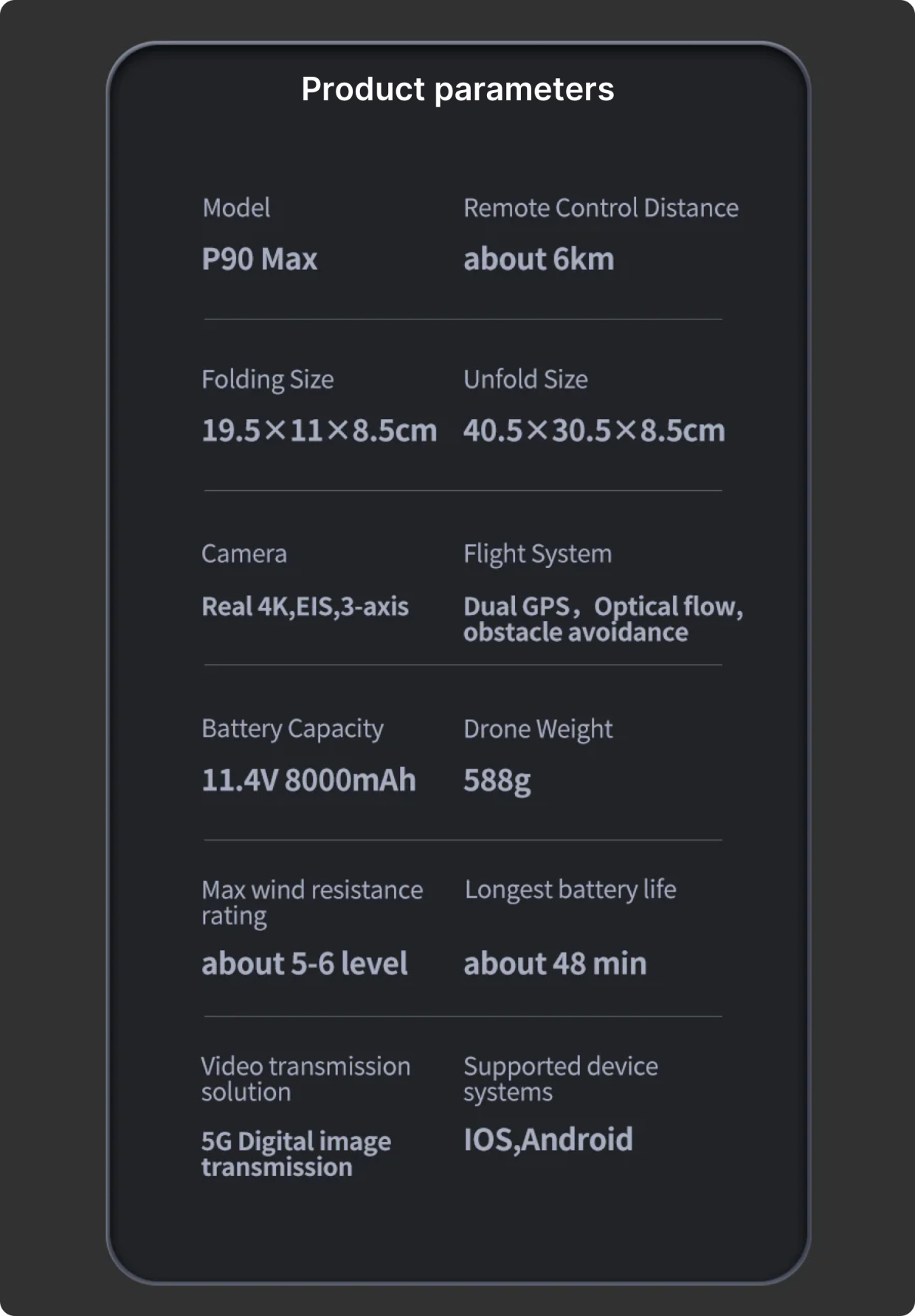Viewport: 915px width, 1316px height.
Task: Click the Flight System label
Action: (x=537, y=554)
